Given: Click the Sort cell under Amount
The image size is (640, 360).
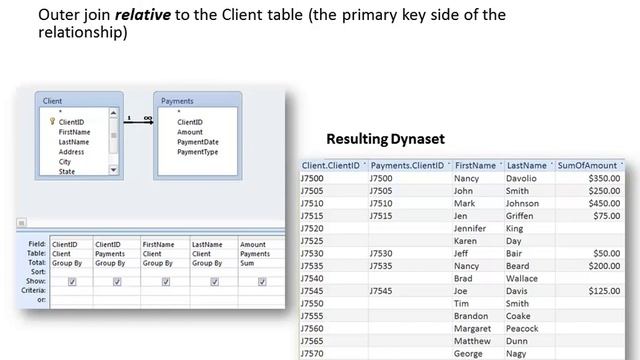Looking at the screenshot, I should click(x=261, y=272).
